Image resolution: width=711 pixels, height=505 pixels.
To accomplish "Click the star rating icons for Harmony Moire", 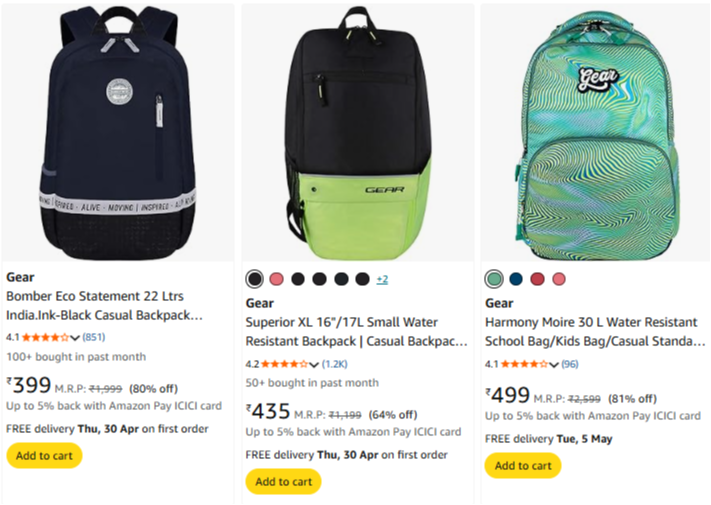I will point(525,364).
